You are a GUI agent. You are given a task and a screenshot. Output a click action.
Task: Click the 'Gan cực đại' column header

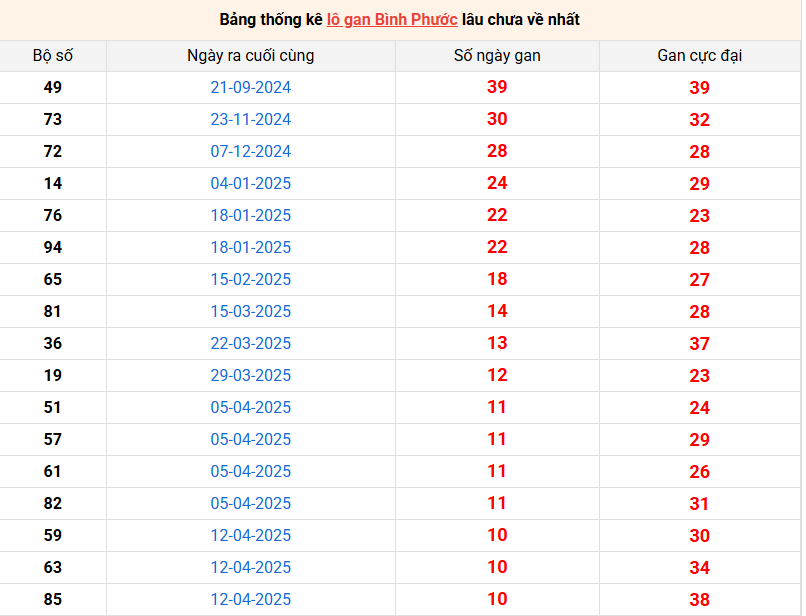pyautogui.click(x=699, y=56)
